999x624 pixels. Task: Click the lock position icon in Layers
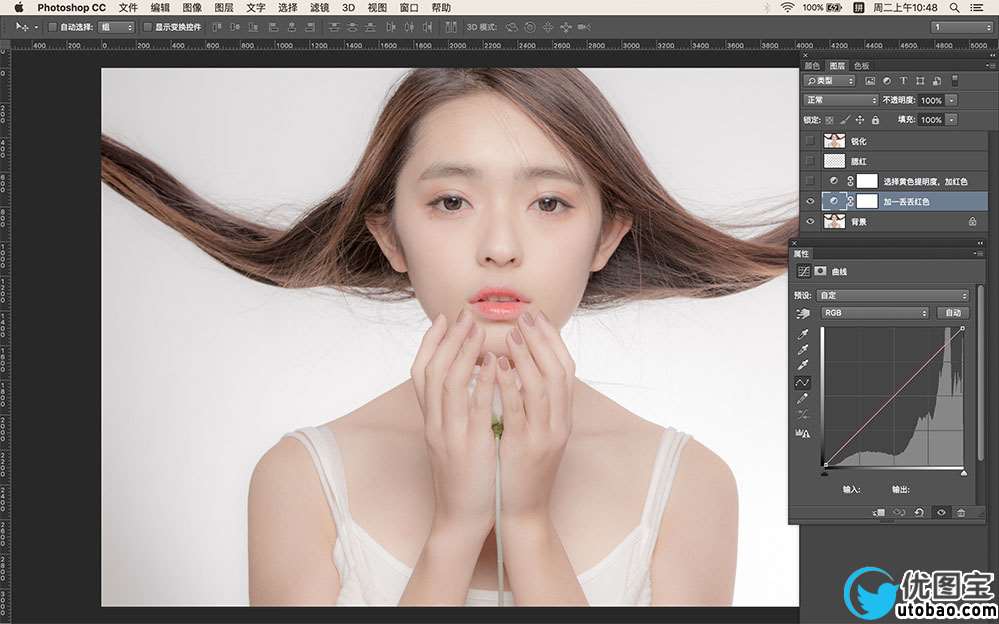(859, 120)
